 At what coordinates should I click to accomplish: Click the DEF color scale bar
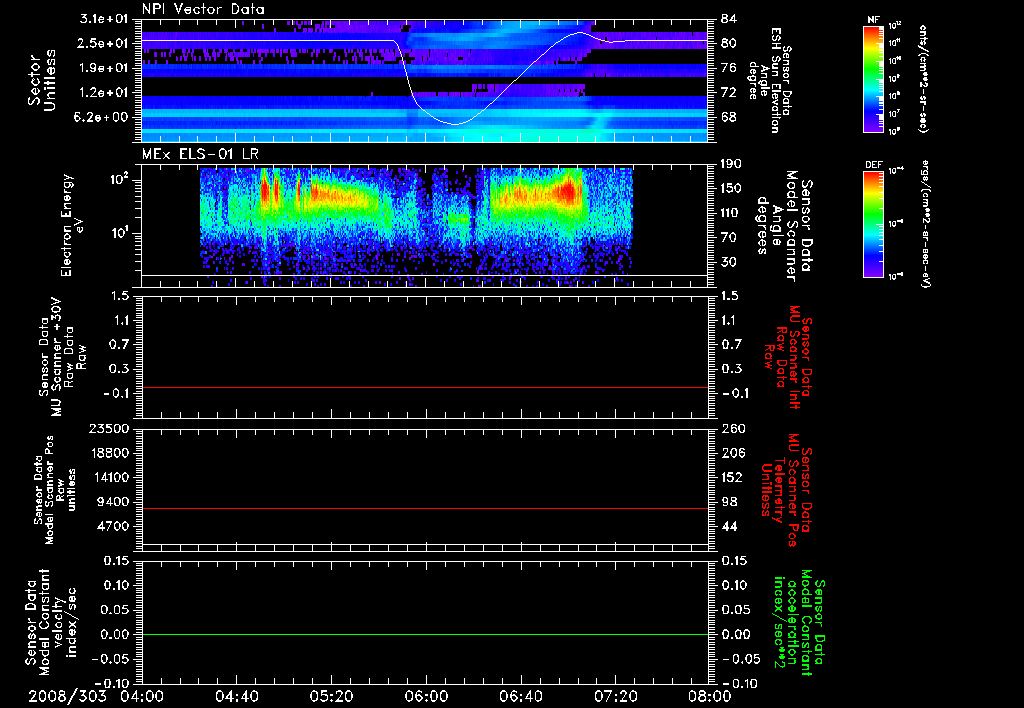click(874, 224)
